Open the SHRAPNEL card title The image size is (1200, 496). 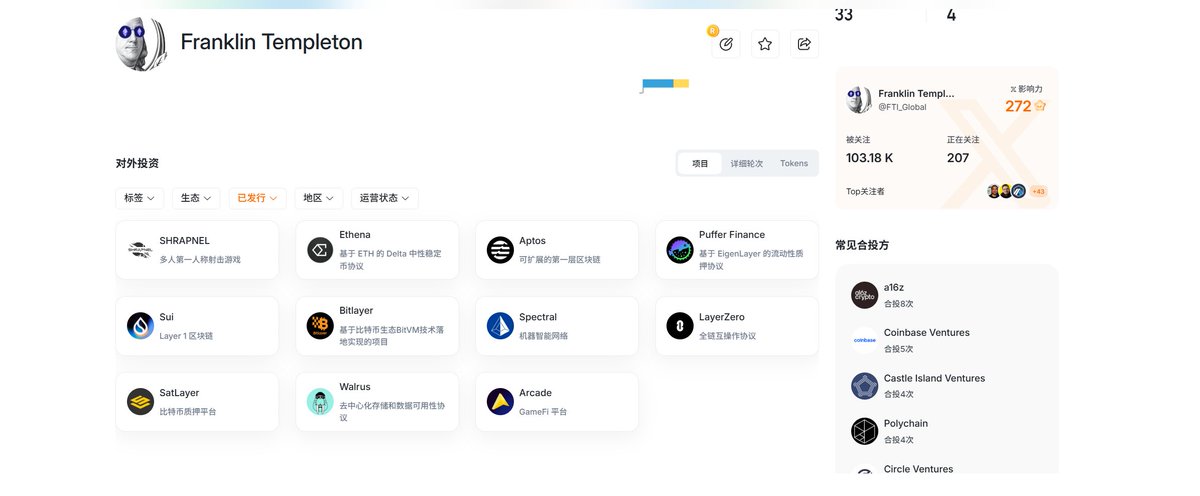(x=184, y=241)
